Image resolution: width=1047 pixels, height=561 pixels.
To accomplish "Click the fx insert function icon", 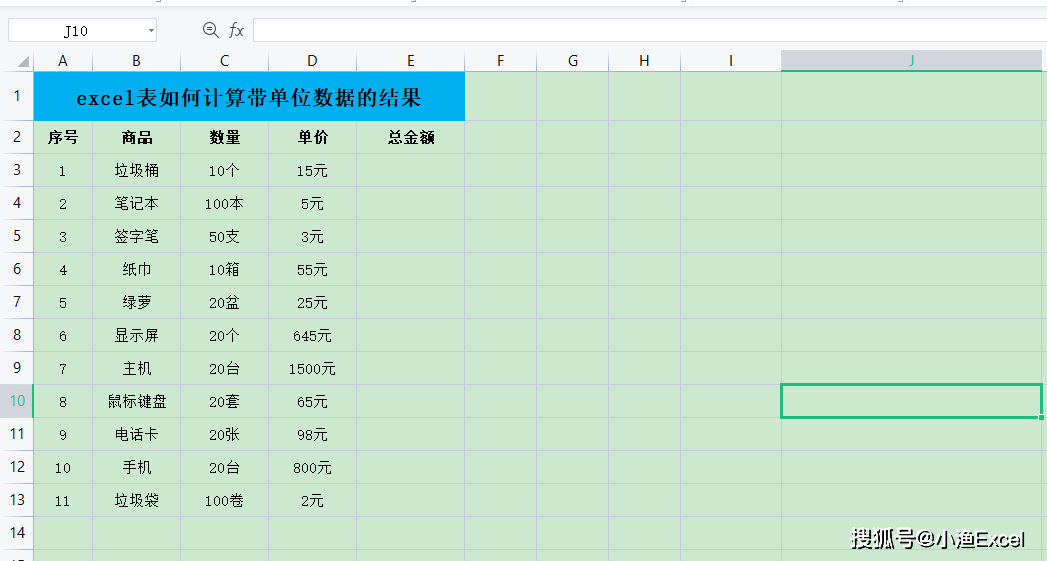I will point(236,31).
